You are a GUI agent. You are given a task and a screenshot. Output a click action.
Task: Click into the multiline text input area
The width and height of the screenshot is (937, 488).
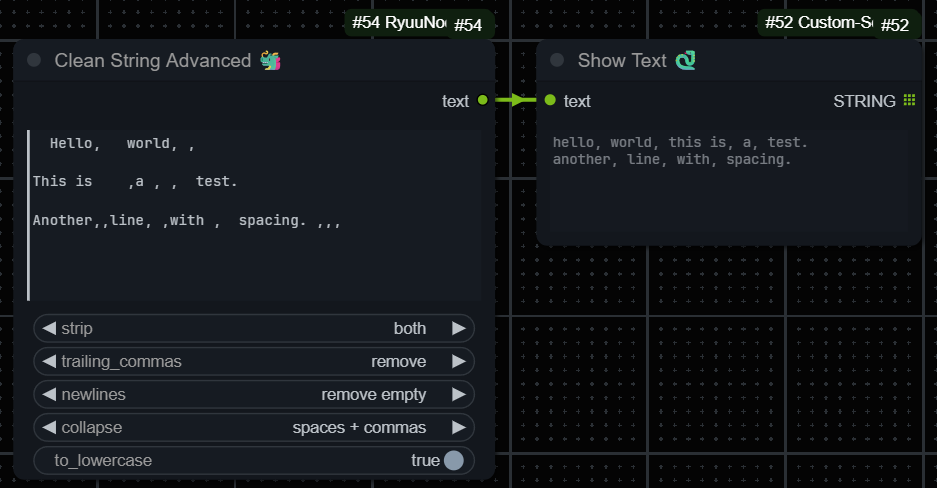coord(254,215)
